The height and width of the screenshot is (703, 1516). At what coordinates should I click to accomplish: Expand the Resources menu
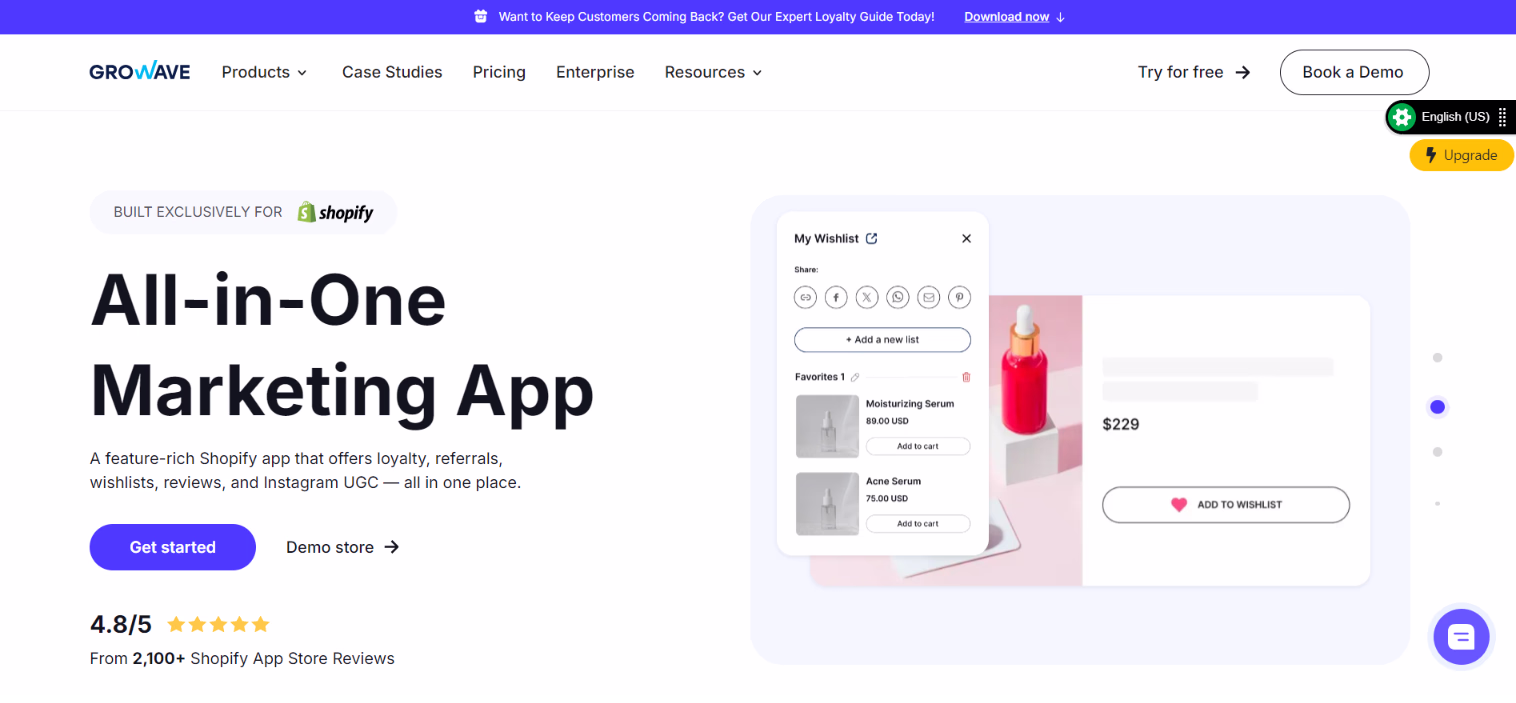click(713, 72)
